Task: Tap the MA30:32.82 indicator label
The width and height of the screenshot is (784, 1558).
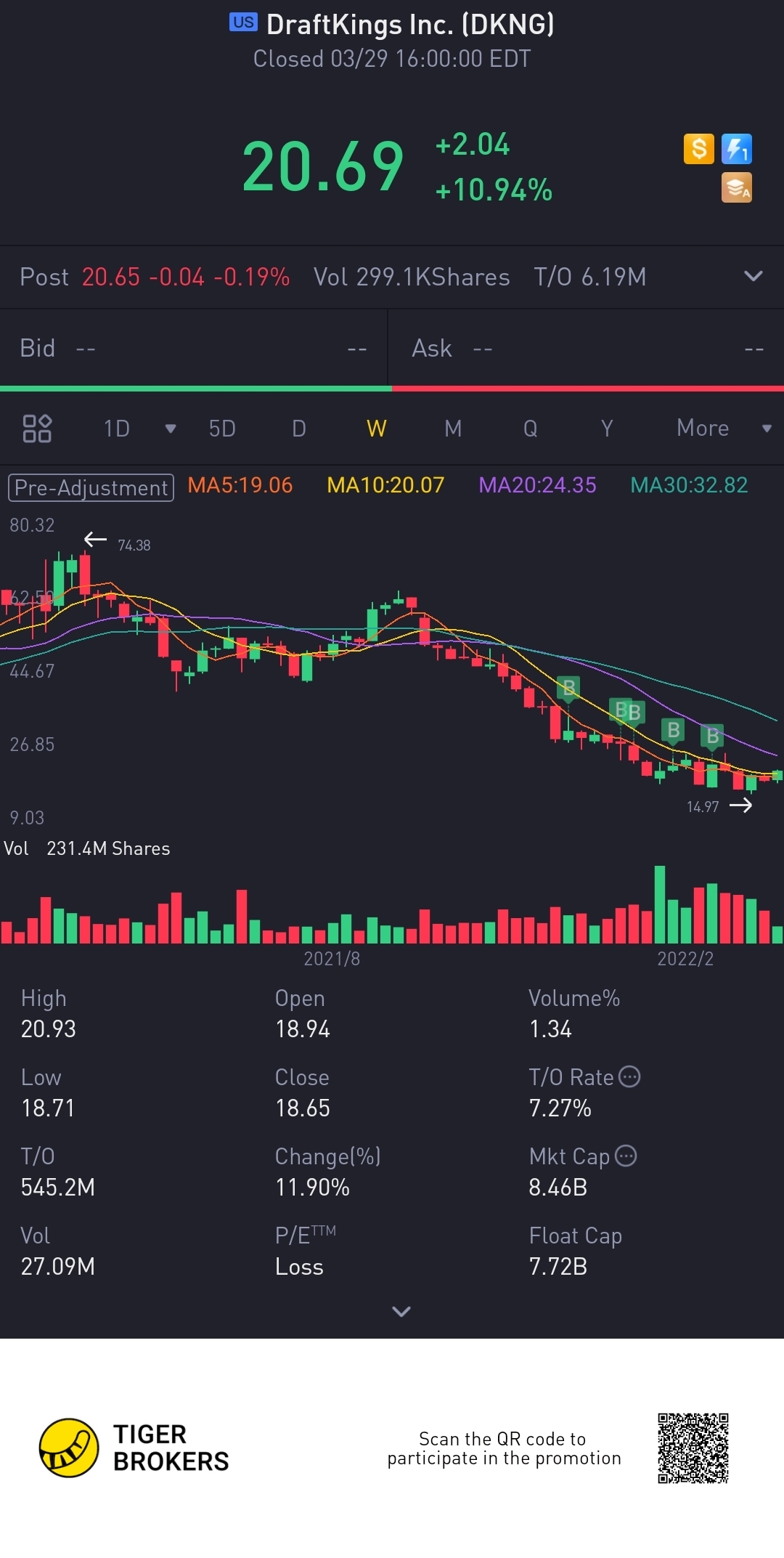Action: click(689, 485)
